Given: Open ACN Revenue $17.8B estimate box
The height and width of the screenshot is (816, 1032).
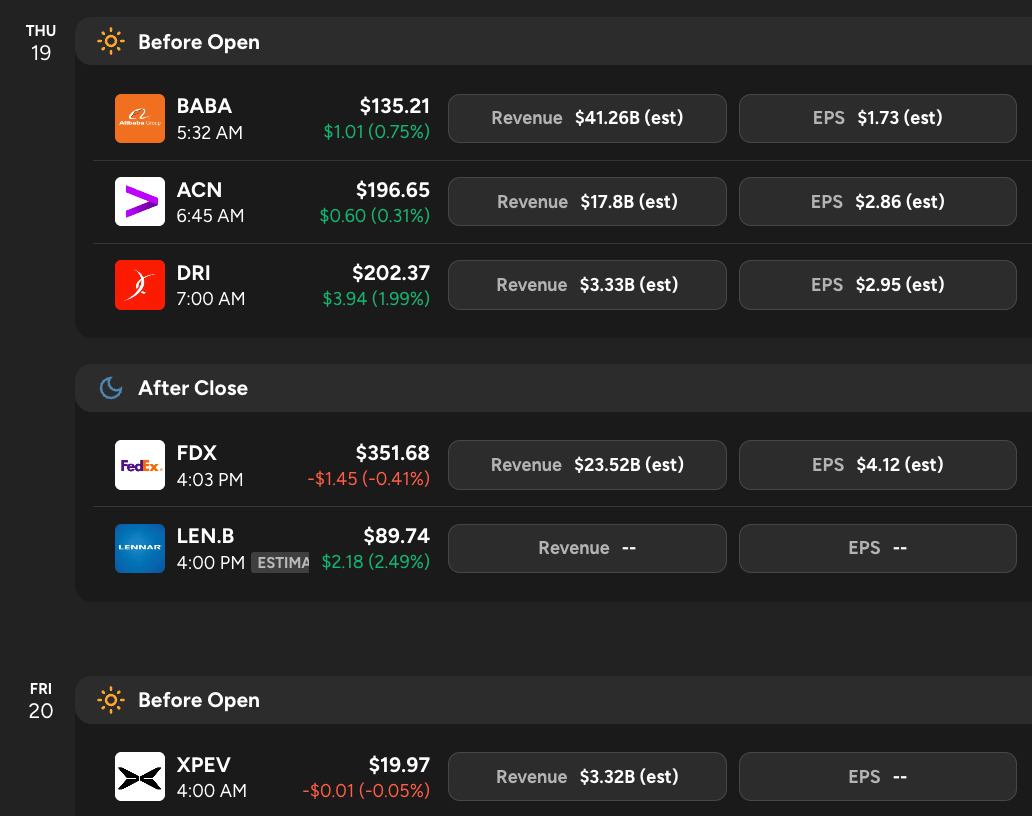Looking at the screenshot, I should pos(587,201).
